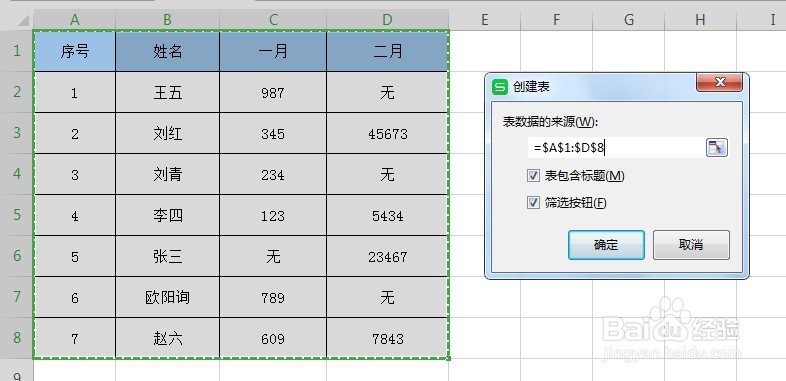
Task: Select column B header
Action: point(167,20)
